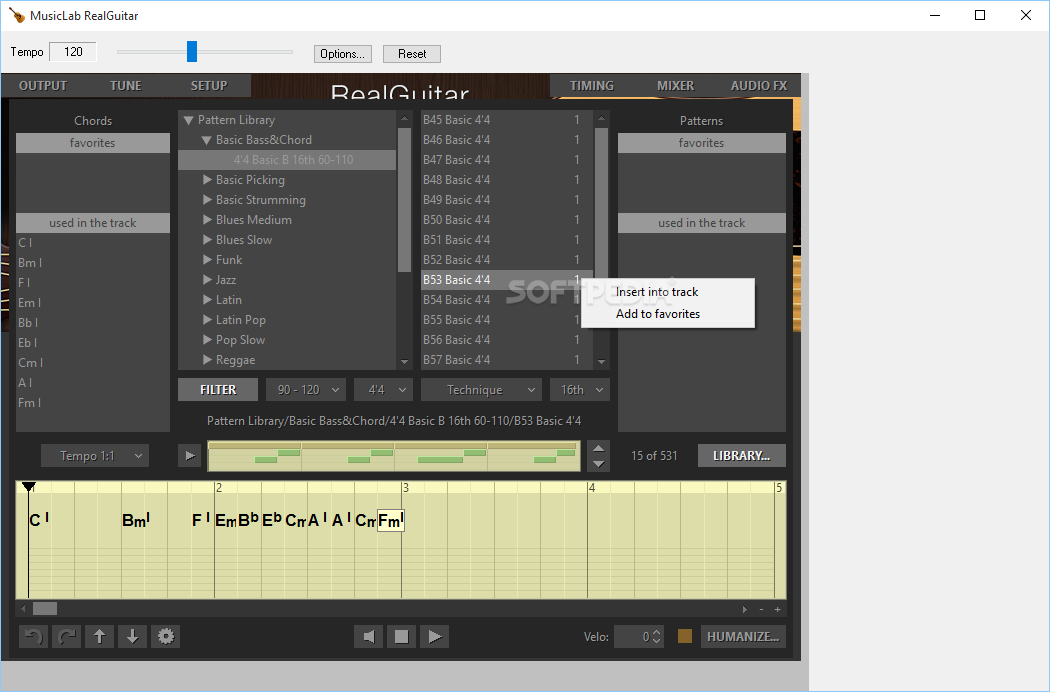Increase the Velo value with spinner

(x=656, y=632)
